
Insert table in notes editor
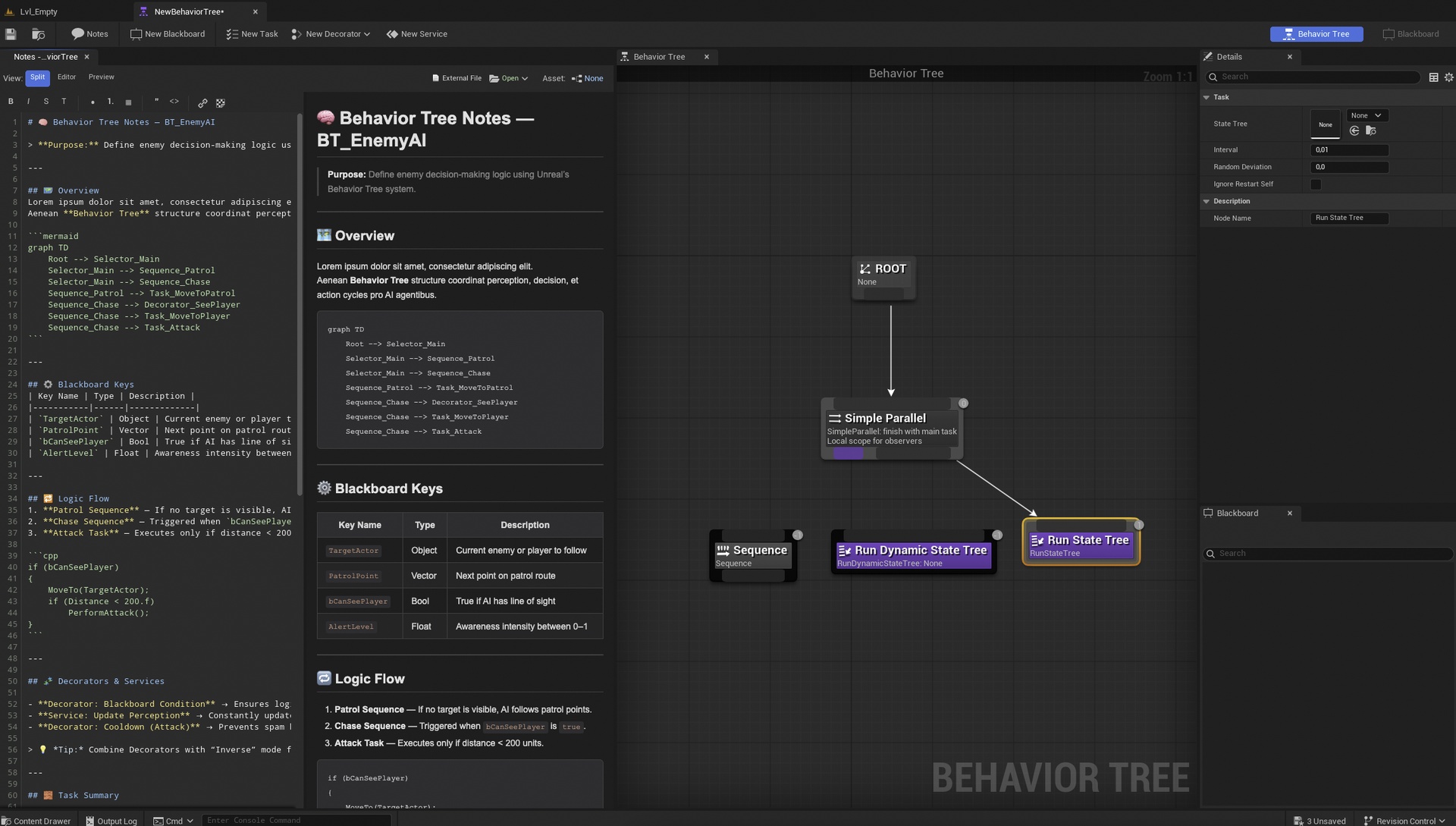point(128,102)
